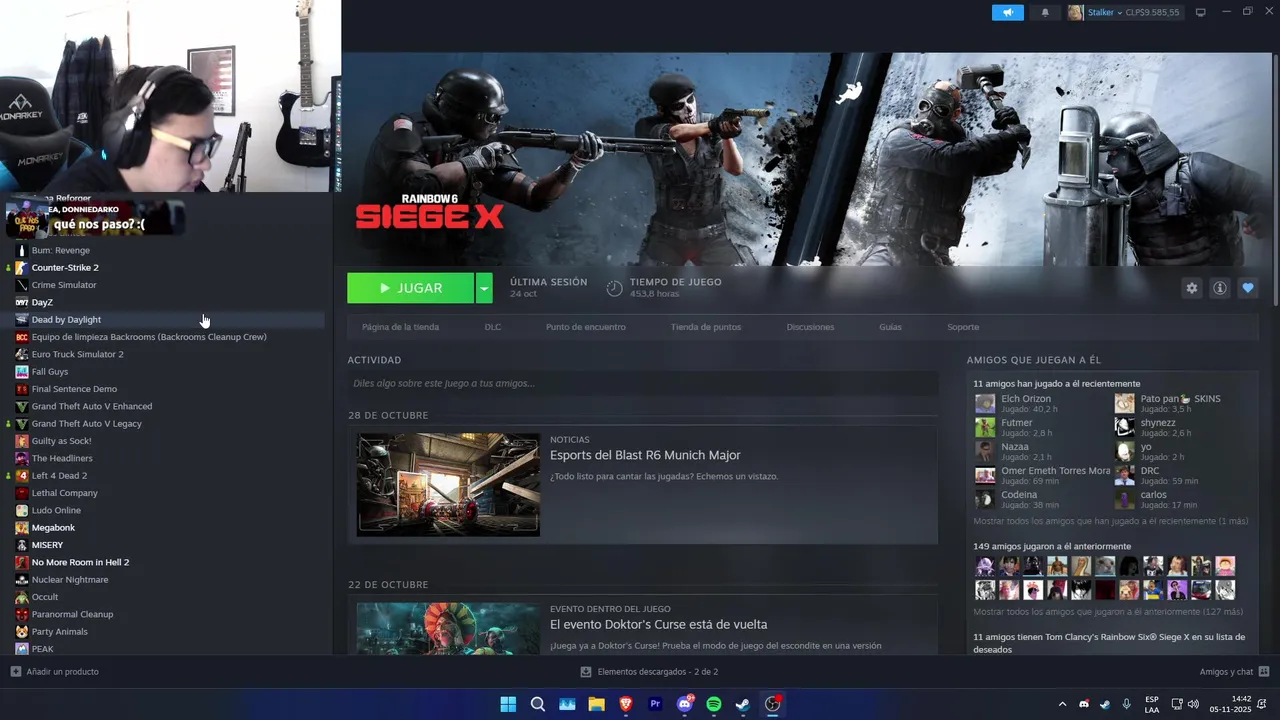Image resolution: width=1280 pixels, height=720 pixels.
Task: Open Elementos descargados downloads status
Action: click(649, 672)
